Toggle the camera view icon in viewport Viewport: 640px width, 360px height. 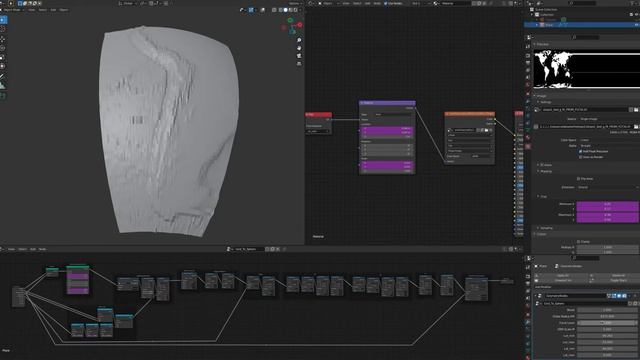click(x=299, y=56)
